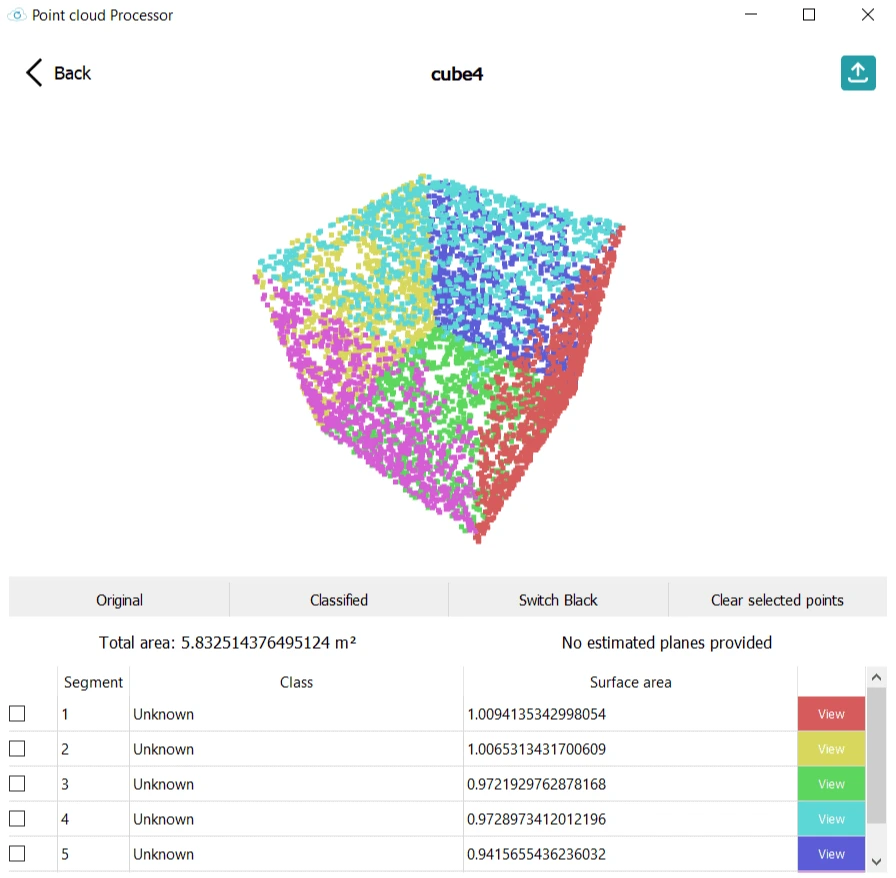
Task: Show the Classified point cloud
Action: pos(339,600)
